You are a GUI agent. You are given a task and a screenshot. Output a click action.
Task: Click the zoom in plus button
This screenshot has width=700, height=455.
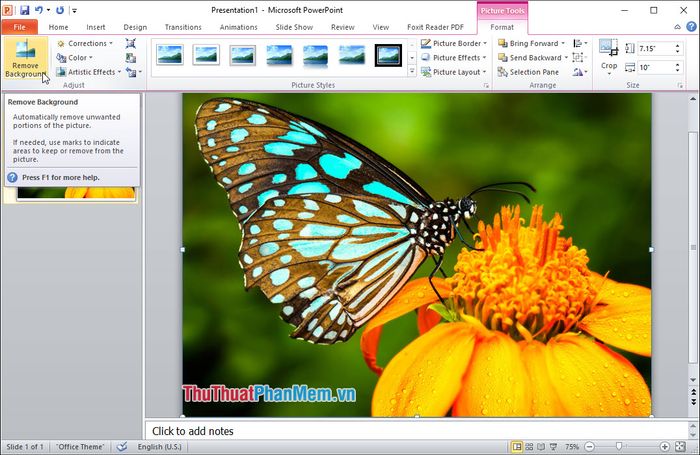tap(665, 447)
